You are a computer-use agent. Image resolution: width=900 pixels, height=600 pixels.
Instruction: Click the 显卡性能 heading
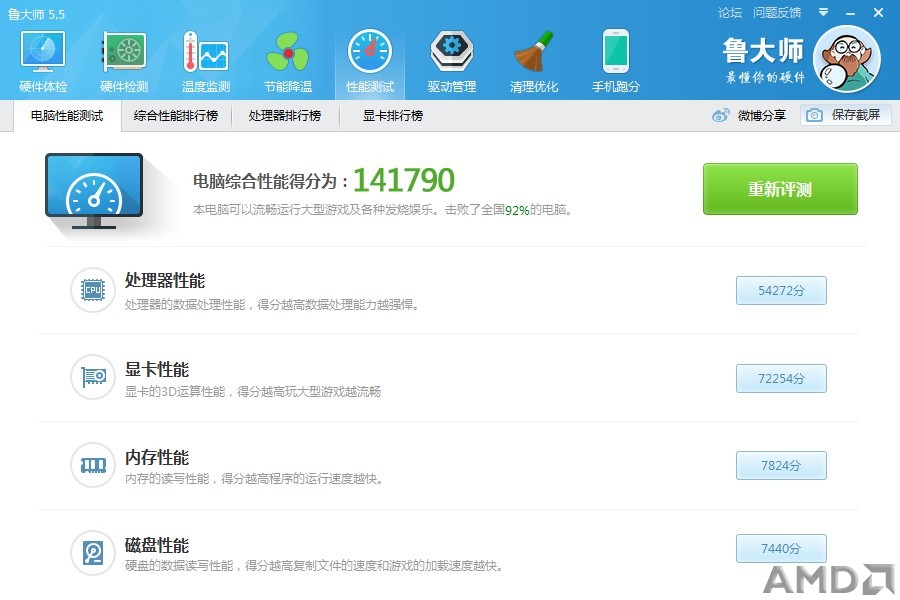(x=157, y=369)
